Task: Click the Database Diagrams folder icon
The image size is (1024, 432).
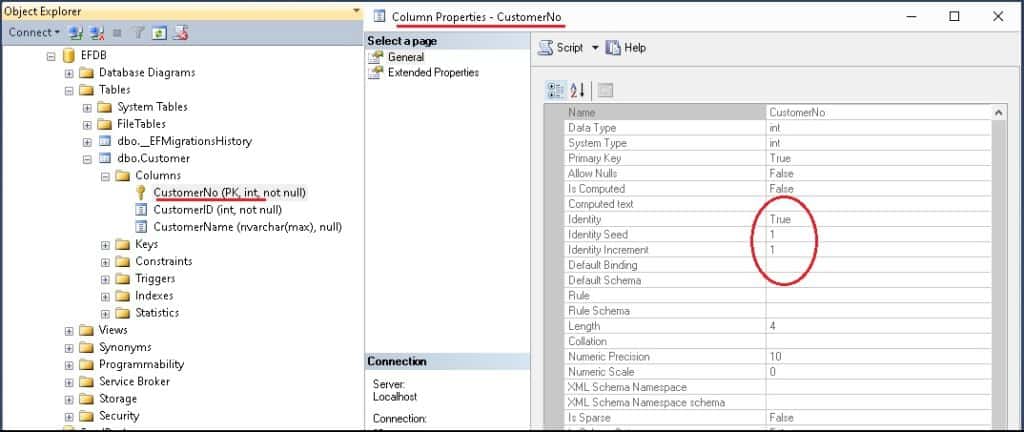Action: (86, 72)
